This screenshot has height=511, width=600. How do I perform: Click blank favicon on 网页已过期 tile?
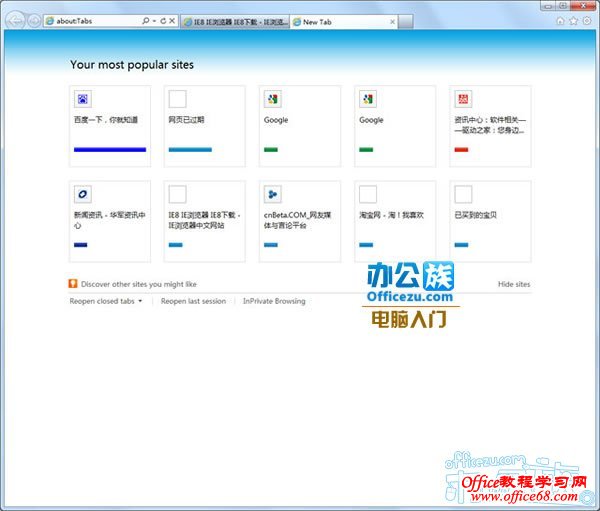(178, 99)
